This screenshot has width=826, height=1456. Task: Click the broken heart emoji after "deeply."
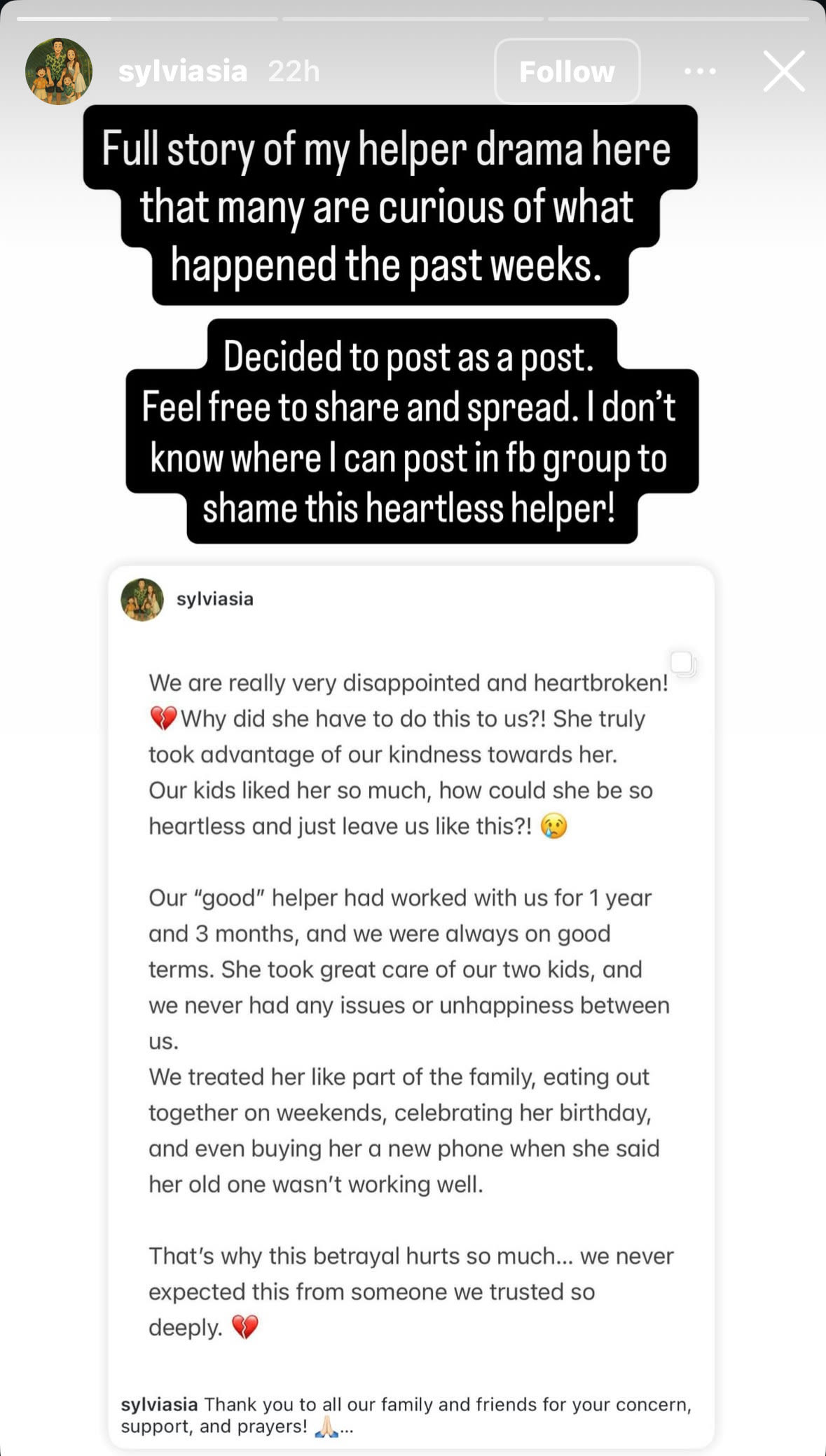pyautogui.click(x=245, y=1327)
